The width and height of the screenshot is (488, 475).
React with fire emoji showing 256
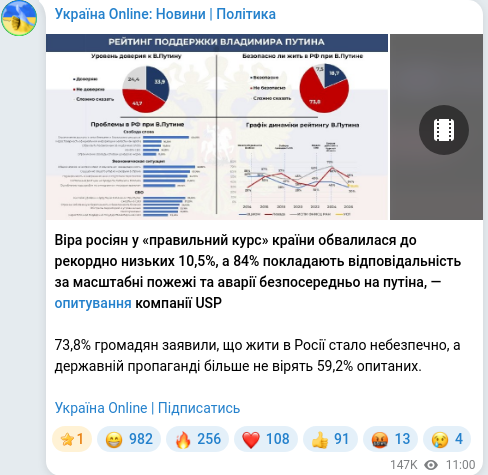click(x=198, y=439)
